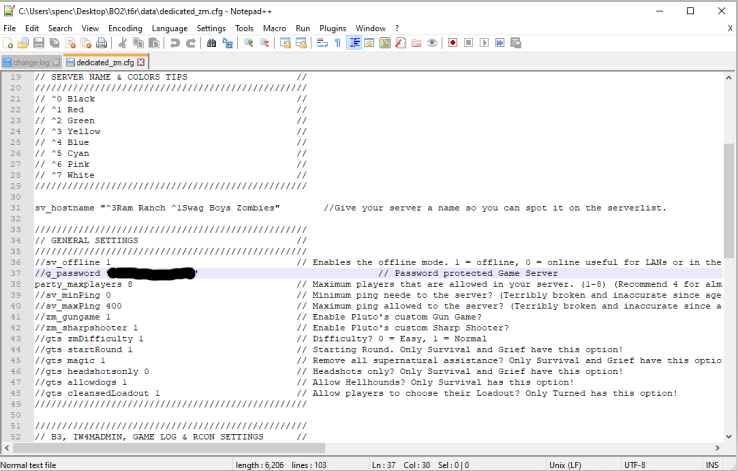Click the Redo toolbar icon

coord(191,43)
